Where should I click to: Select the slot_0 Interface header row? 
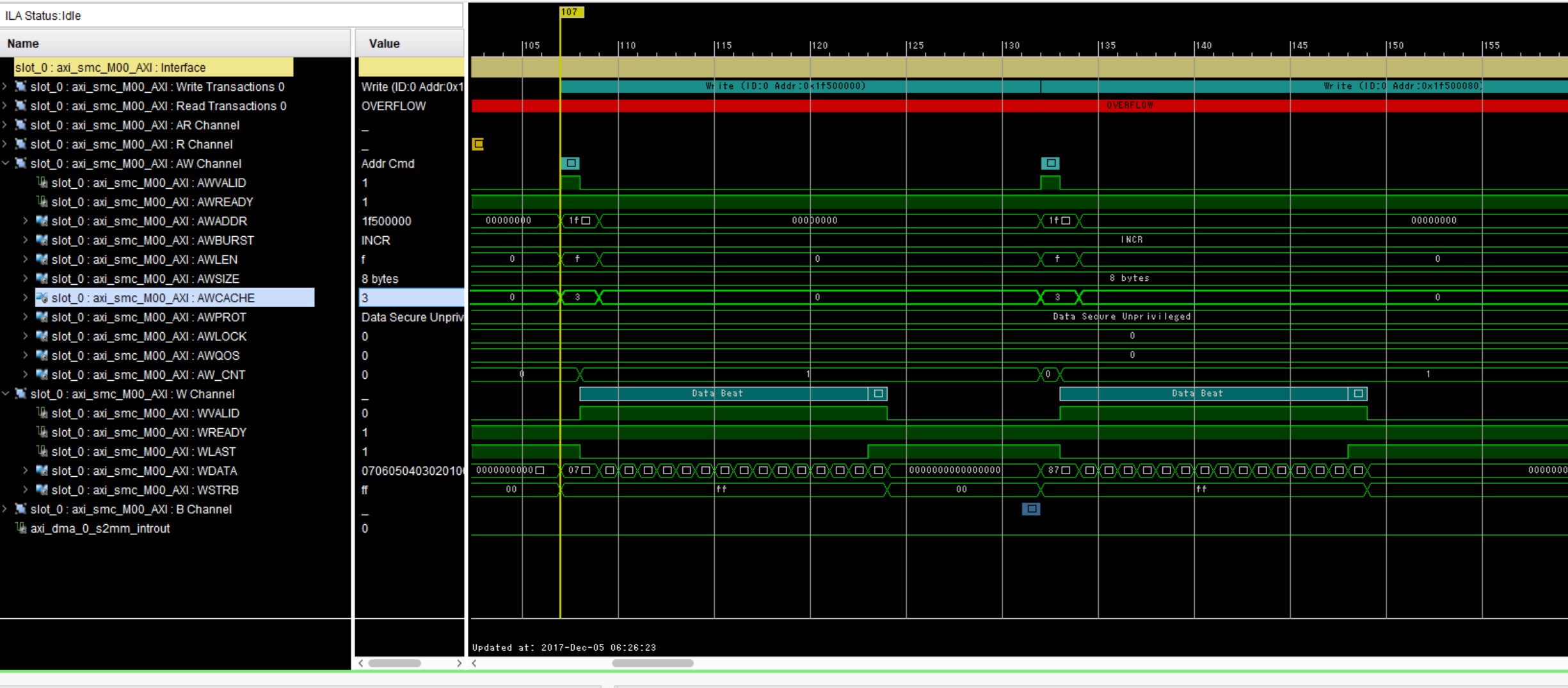154,67
